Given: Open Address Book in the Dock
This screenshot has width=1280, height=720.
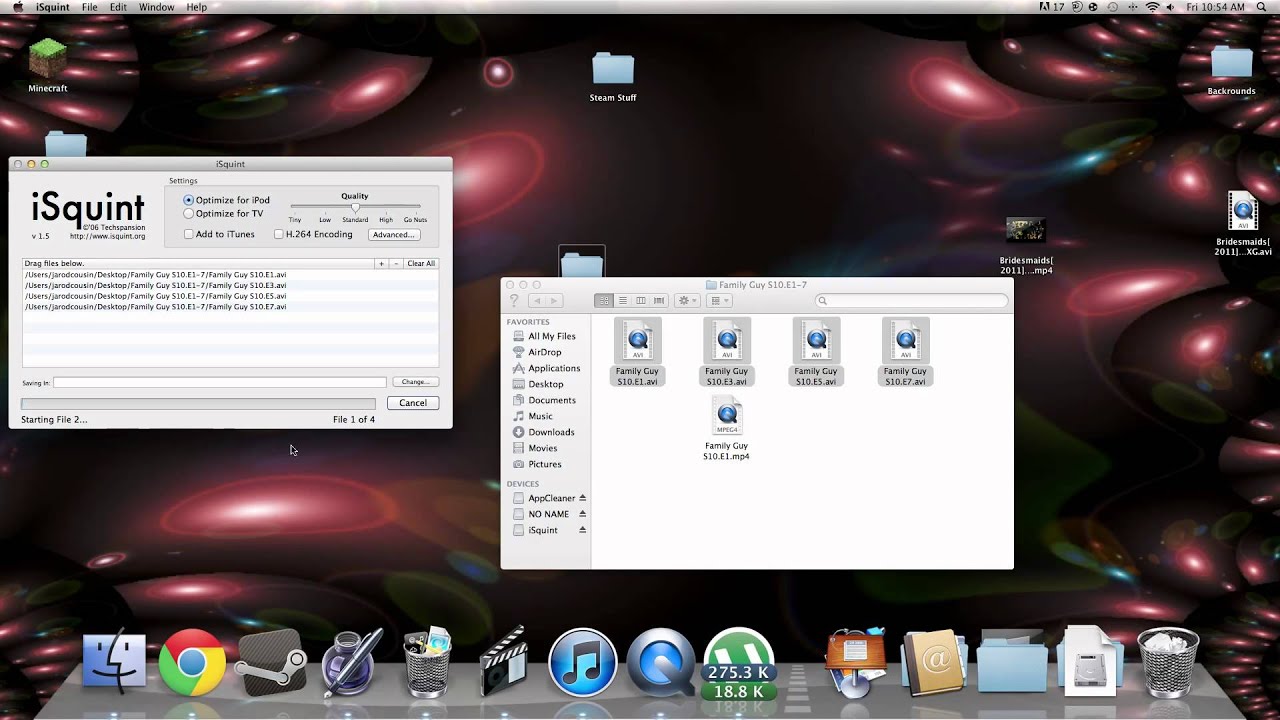Looking at the screenshot, I should point(933,662).
